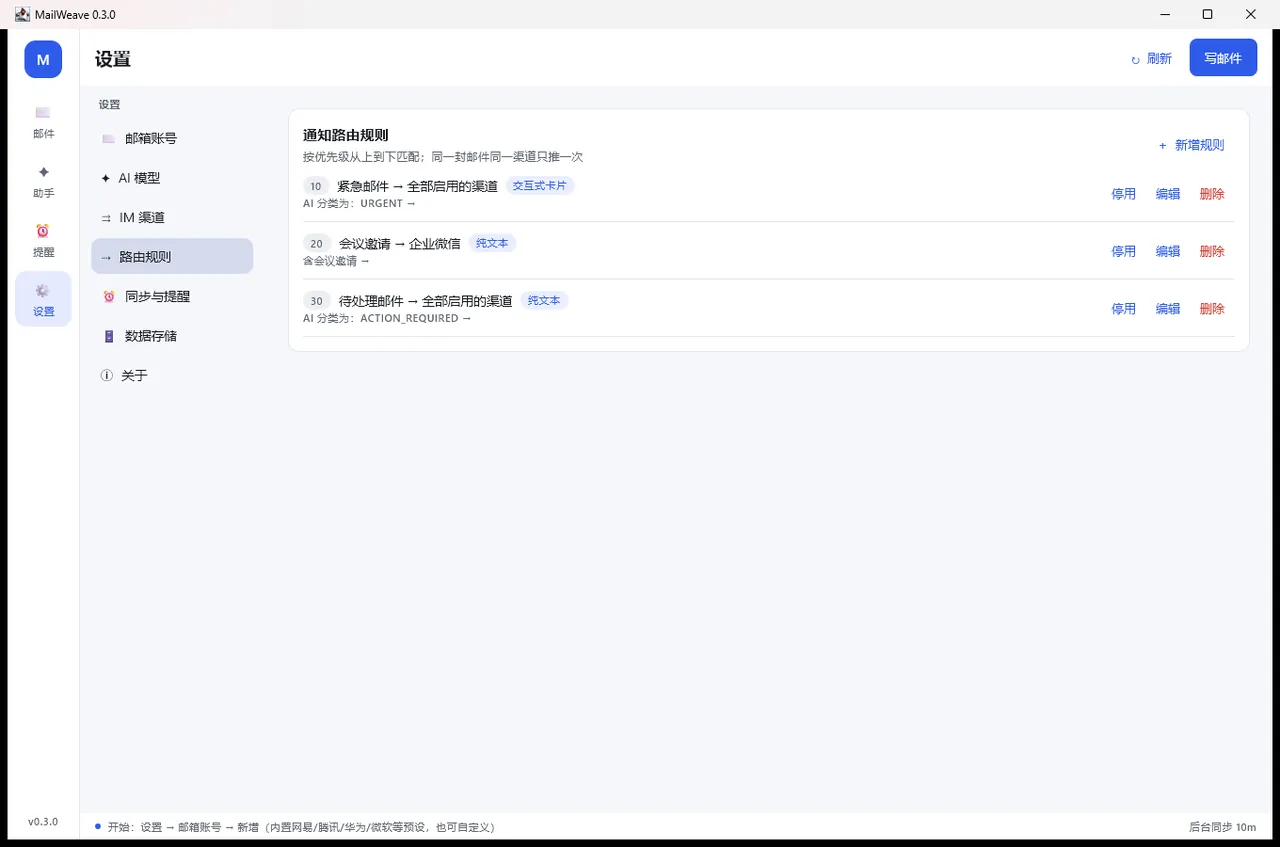The height and width of the screenshot is (847, 1280).
Task: Click the info icon beside 关于
Action: [107, 376]
